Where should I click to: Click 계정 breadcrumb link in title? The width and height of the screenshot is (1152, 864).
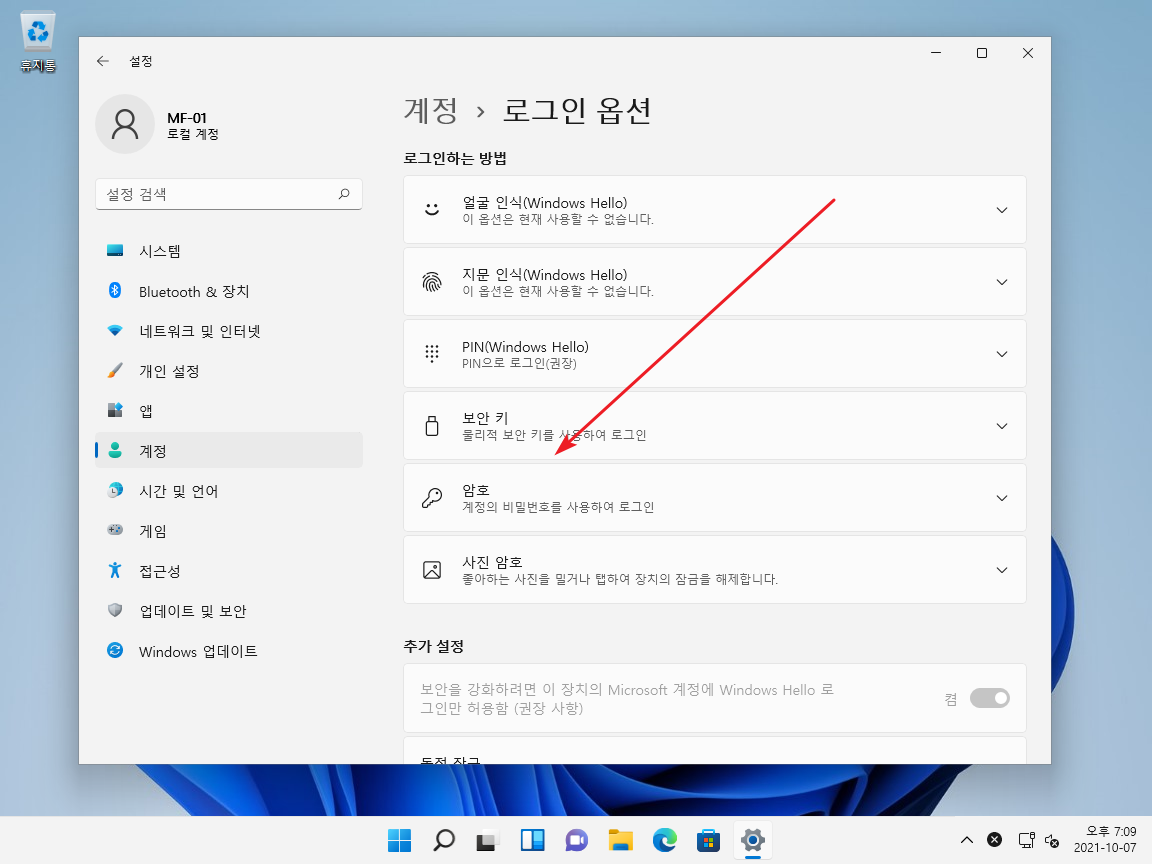(431, 111)
